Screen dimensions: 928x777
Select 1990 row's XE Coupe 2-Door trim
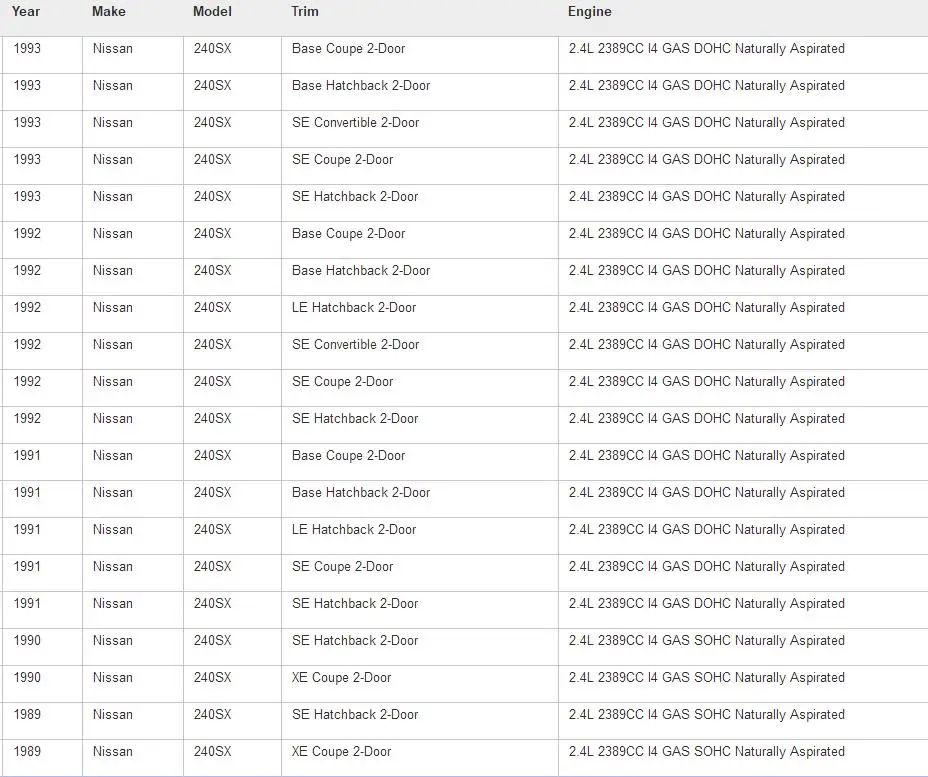(341, 678)
